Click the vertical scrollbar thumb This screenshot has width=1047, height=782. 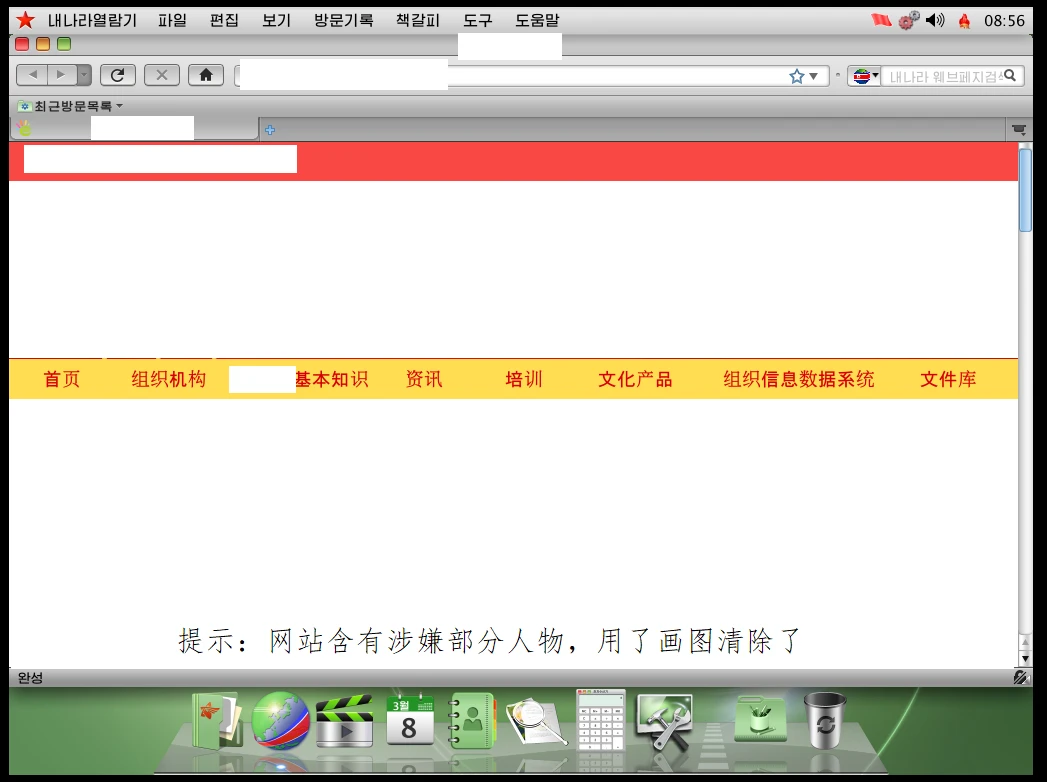1025,190
